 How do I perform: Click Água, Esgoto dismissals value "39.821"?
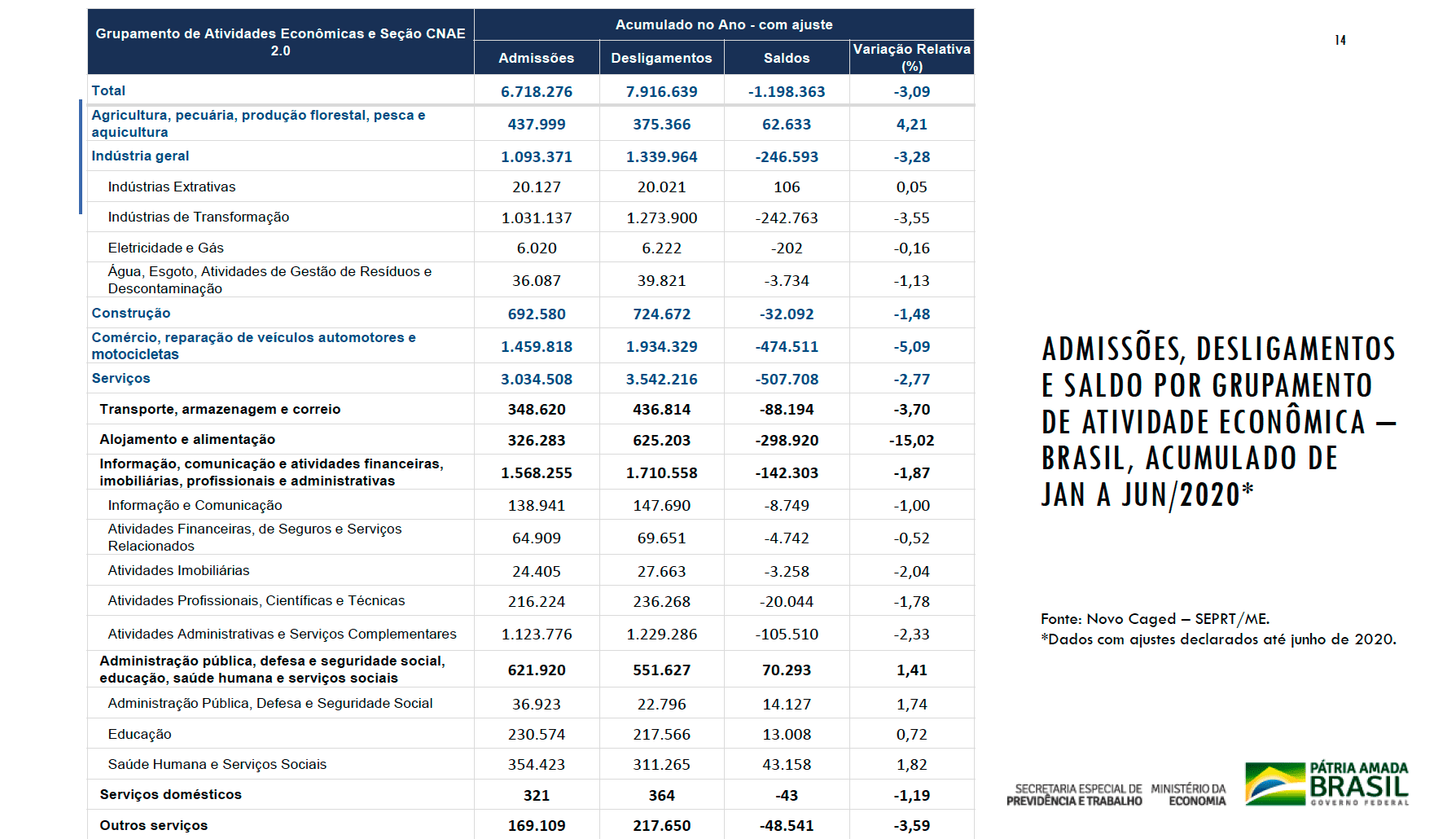661,281
